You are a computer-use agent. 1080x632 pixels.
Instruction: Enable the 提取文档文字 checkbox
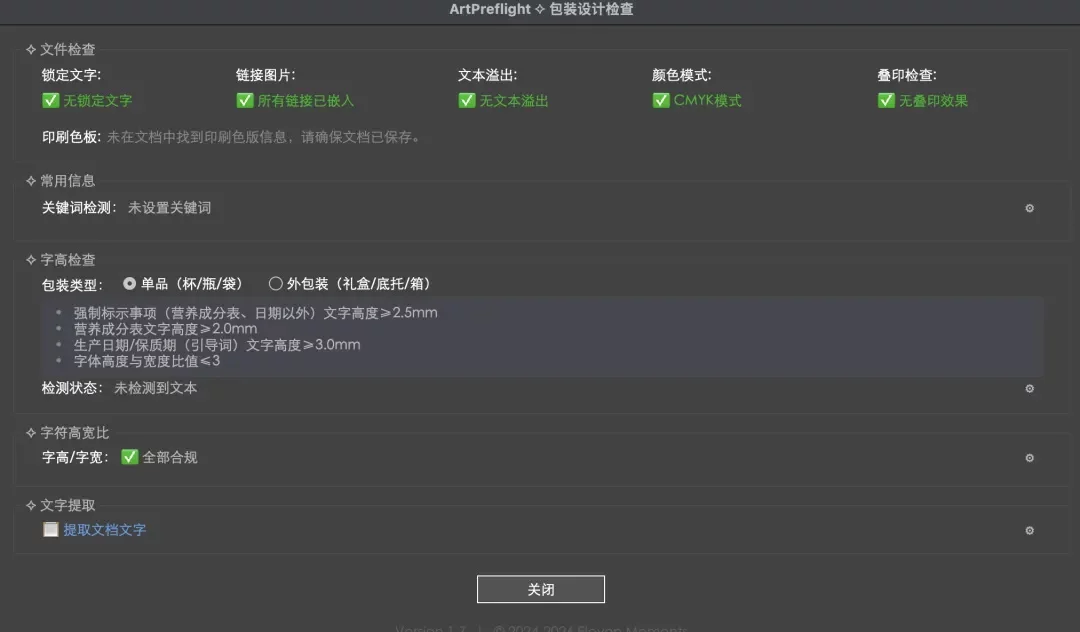(x=50, y=529)
